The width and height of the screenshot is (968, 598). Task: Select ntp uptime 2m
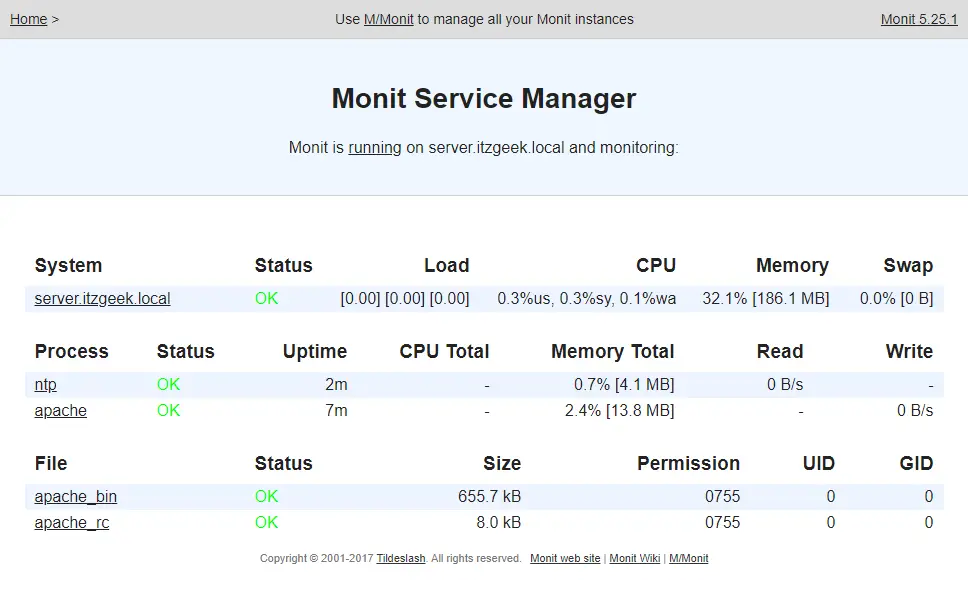(x=336, y=384)
